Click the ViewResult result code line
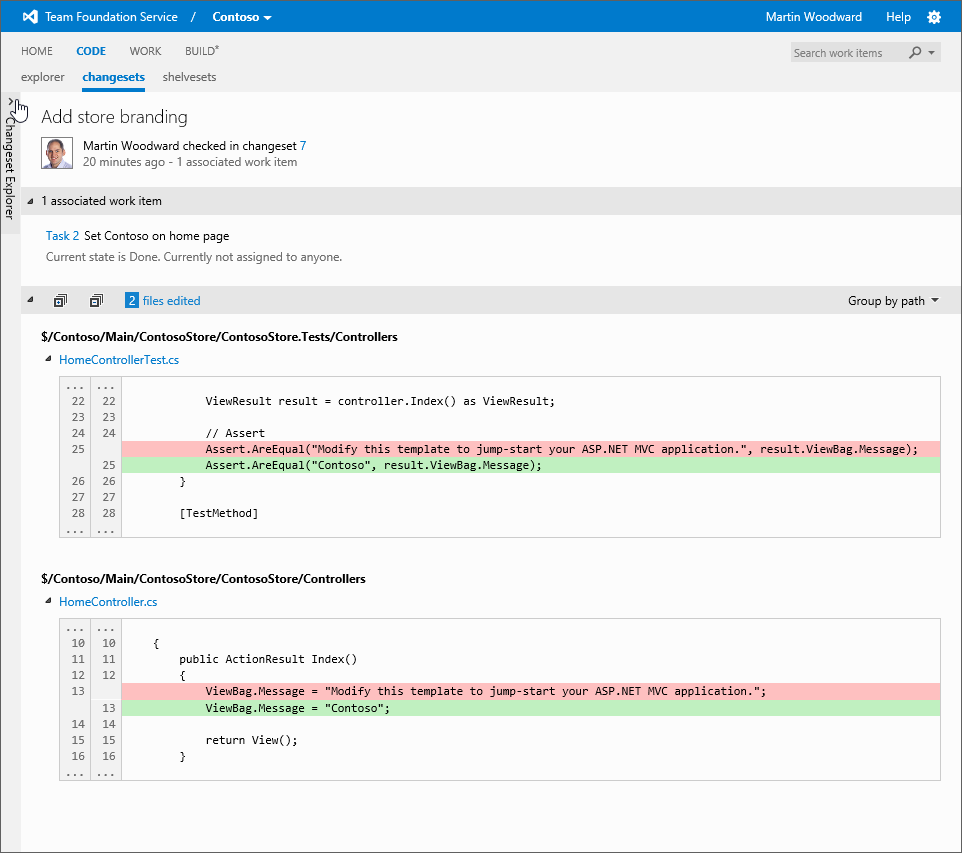Screen dimensions: 962x853 tap(380, 401)
